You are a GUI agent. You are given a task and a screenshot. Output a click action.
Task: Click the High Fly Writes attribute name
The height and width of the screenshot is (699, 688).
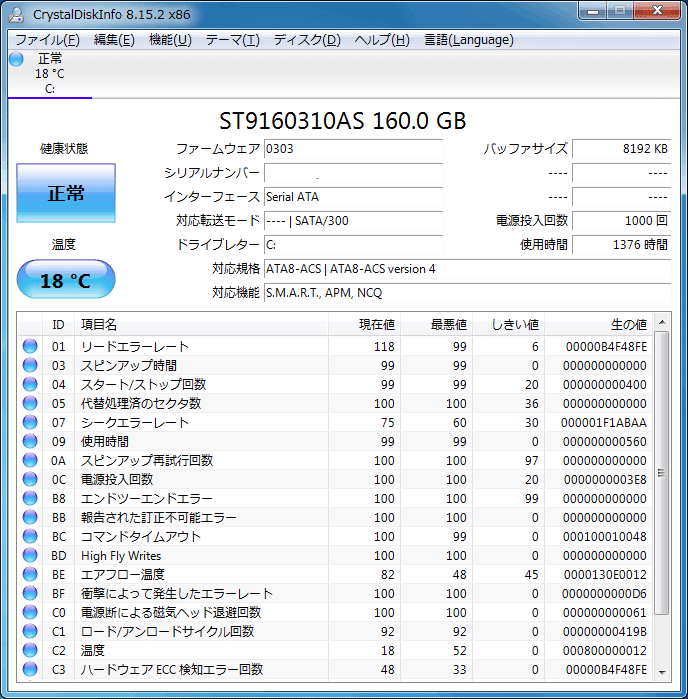pyautogui.click(x=121, y=556)
